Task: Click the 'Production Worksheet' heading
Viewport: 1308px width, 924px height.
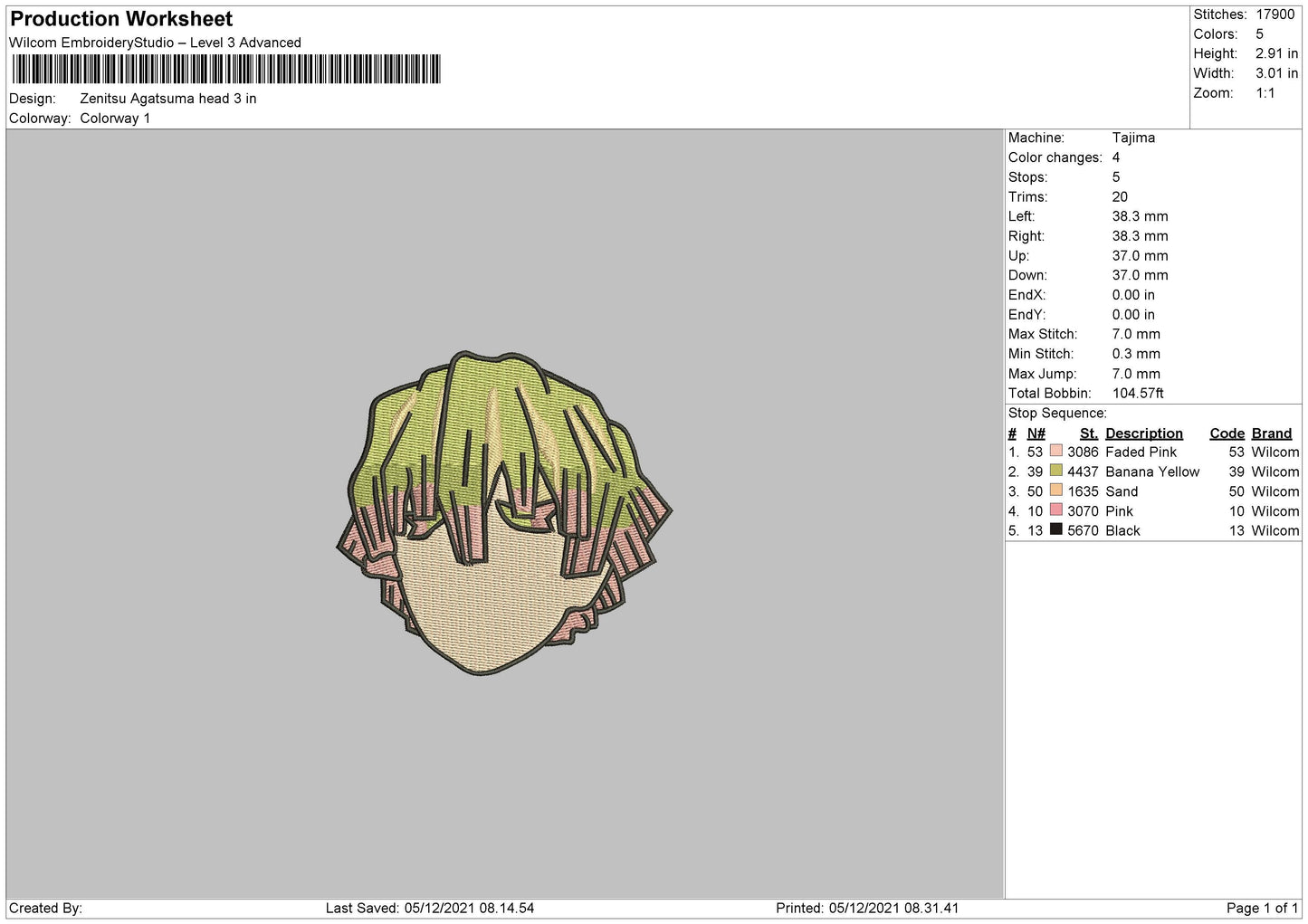Action: point(121,19)
